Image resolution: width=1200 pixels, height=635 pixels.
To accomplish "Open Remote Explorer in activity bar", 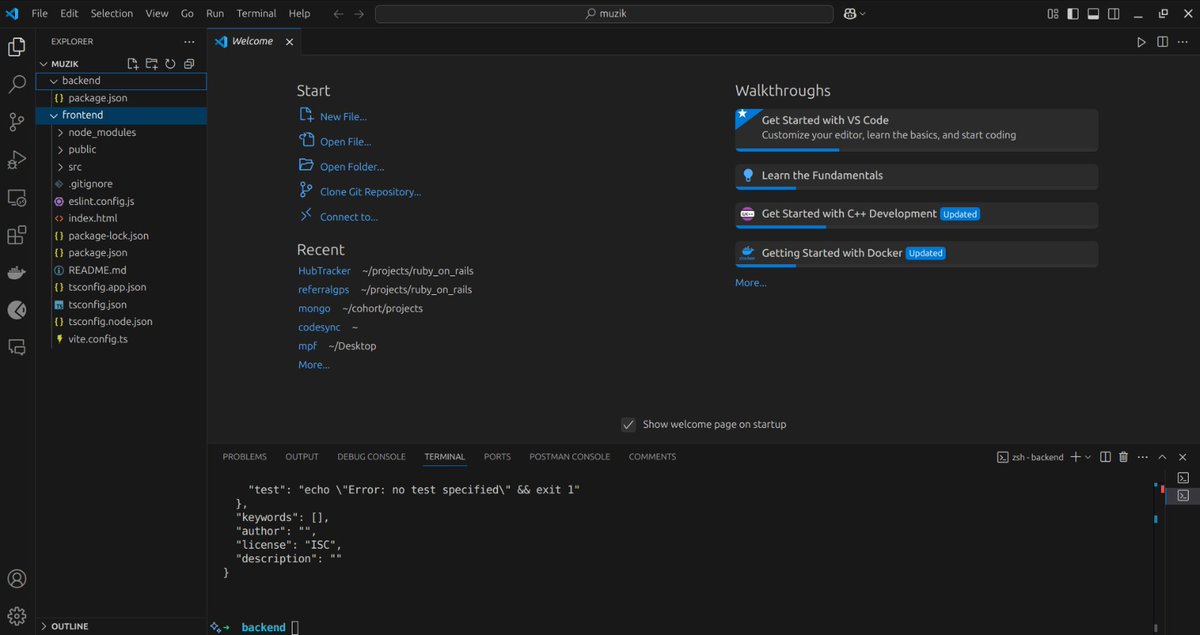I will (x=17, y=198).
